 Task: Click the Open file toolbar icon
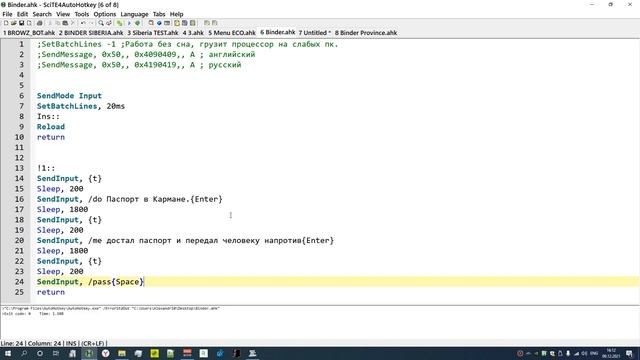(13, 23)
